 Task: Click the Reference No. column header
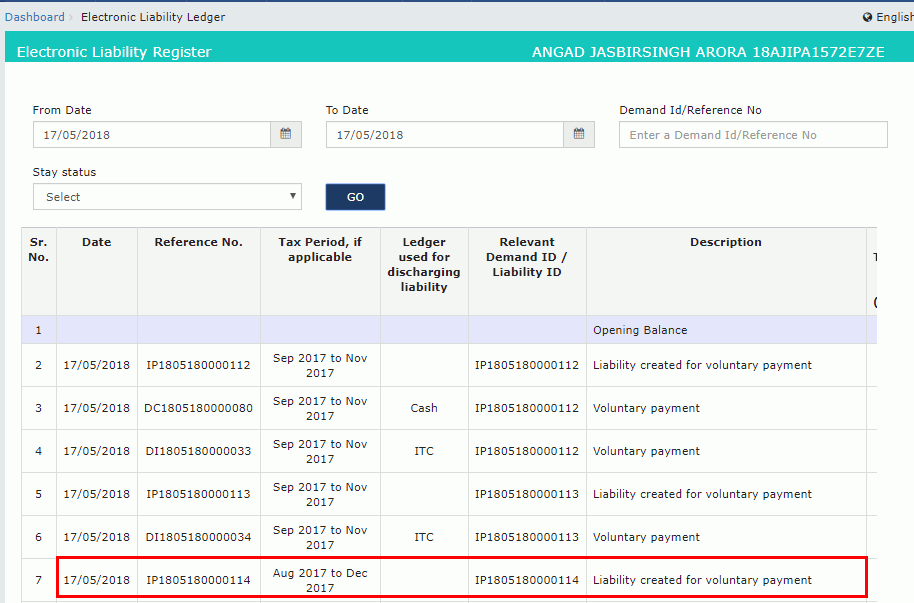(x=198, y=242)
